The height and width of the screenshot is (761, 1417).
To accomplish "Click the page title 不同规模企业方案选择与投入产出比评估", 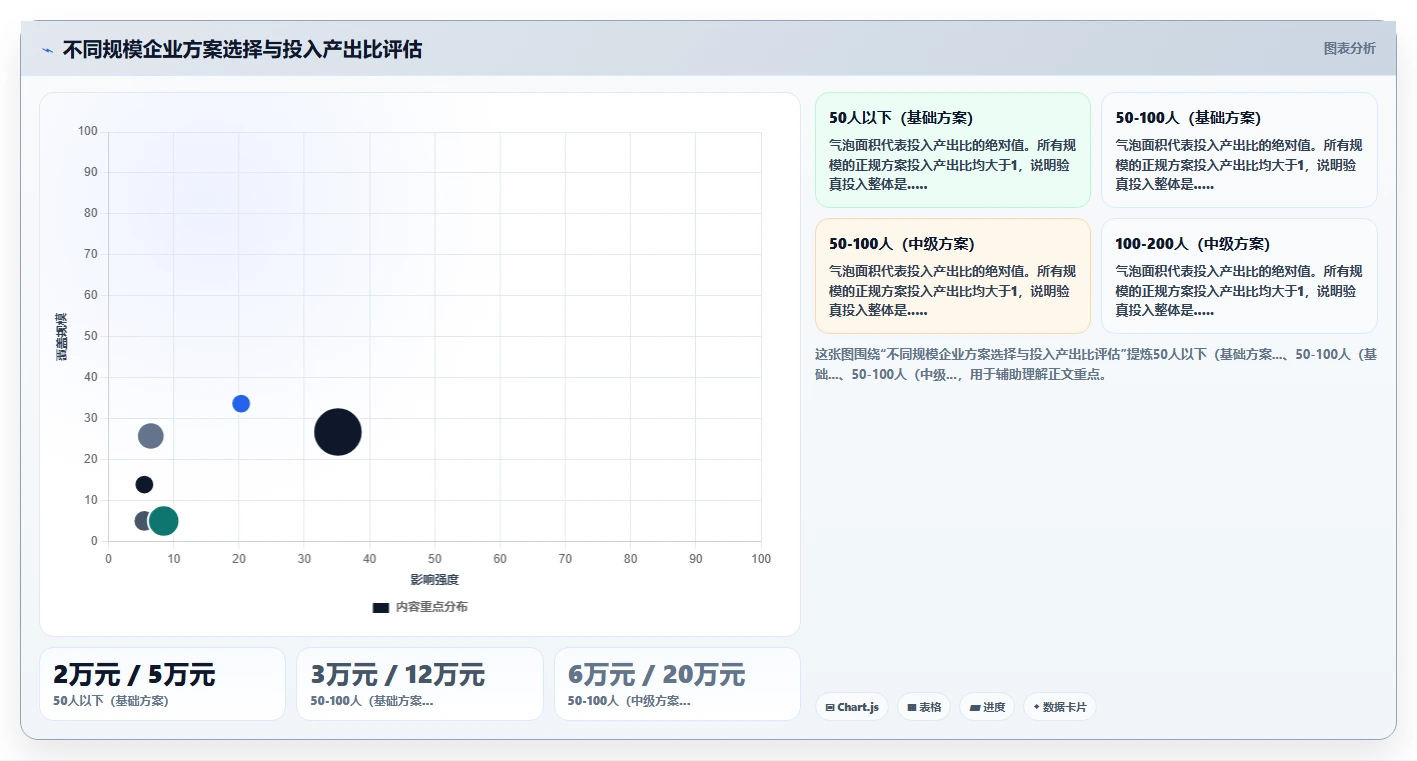I will (x=242, y=50).
